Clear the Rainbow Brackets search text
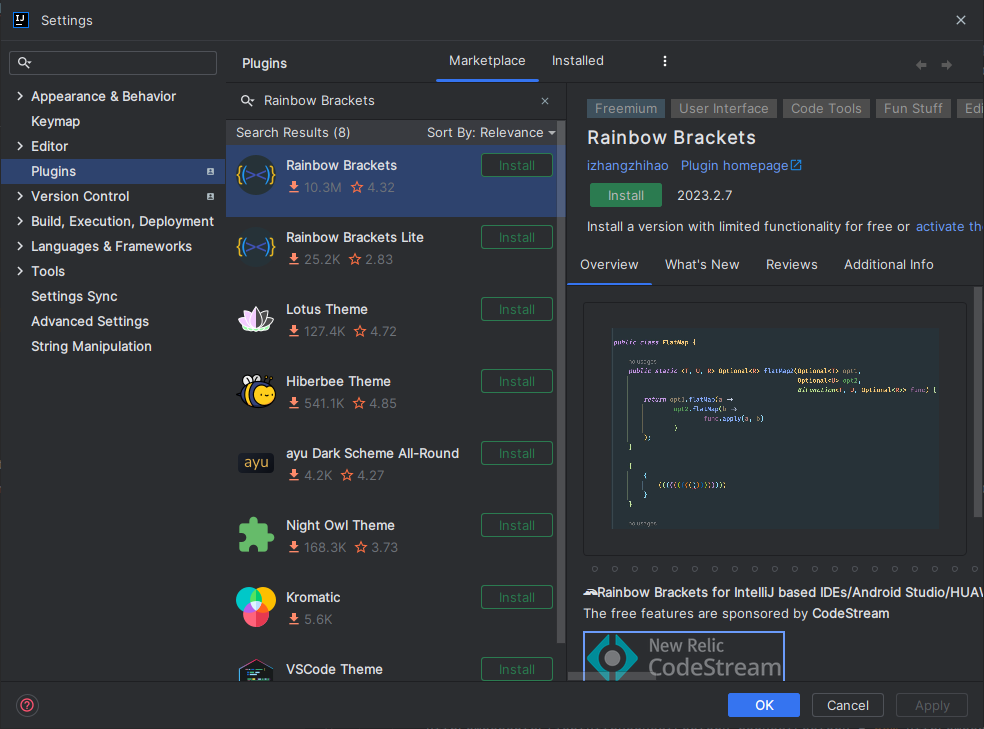Image resolution: width=984 pixels, height=729 pixels. 545,101
